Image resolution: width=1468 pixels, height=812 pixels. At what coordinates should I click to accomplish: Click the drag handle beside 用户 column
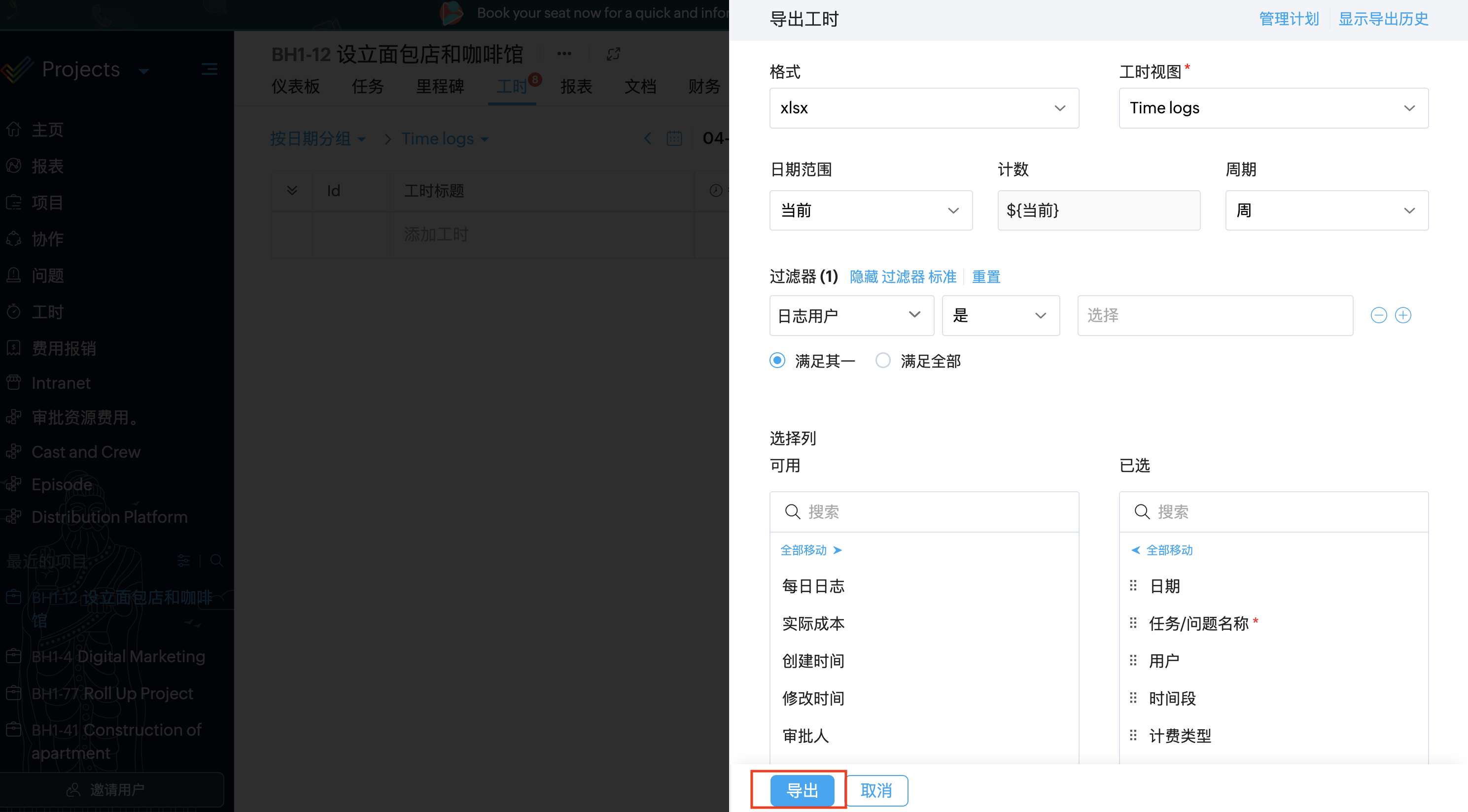(1133, 661)
